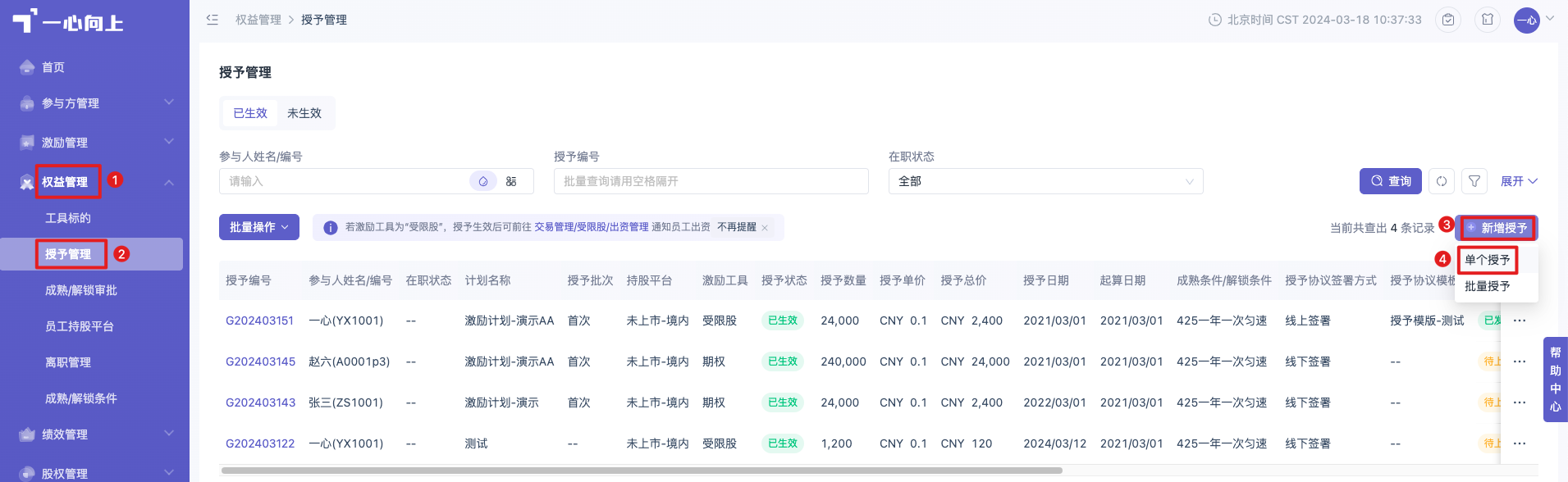The height and width of the screenshot is (482, 1568).
Task: Open grant record G202403151
Action: pyautogui.click(x=260, y=321)
